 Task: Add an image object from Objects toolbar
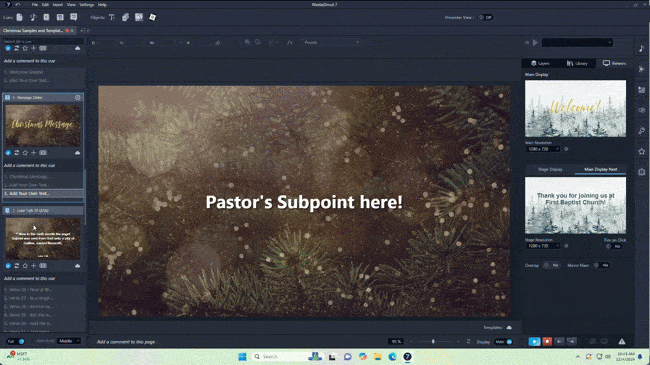tap(139, 17)
